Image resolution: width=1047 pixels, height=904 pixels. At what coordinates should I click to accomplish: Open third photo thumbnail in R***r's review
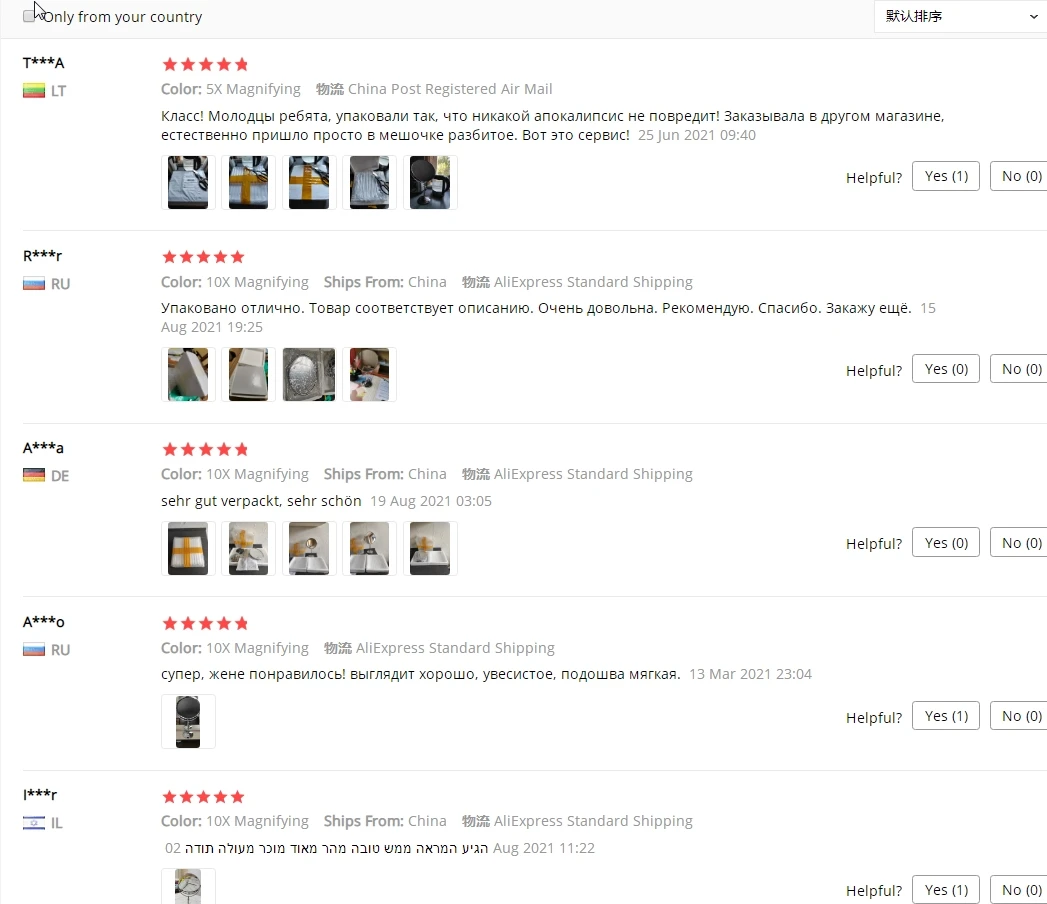click(x=309, y=375)
